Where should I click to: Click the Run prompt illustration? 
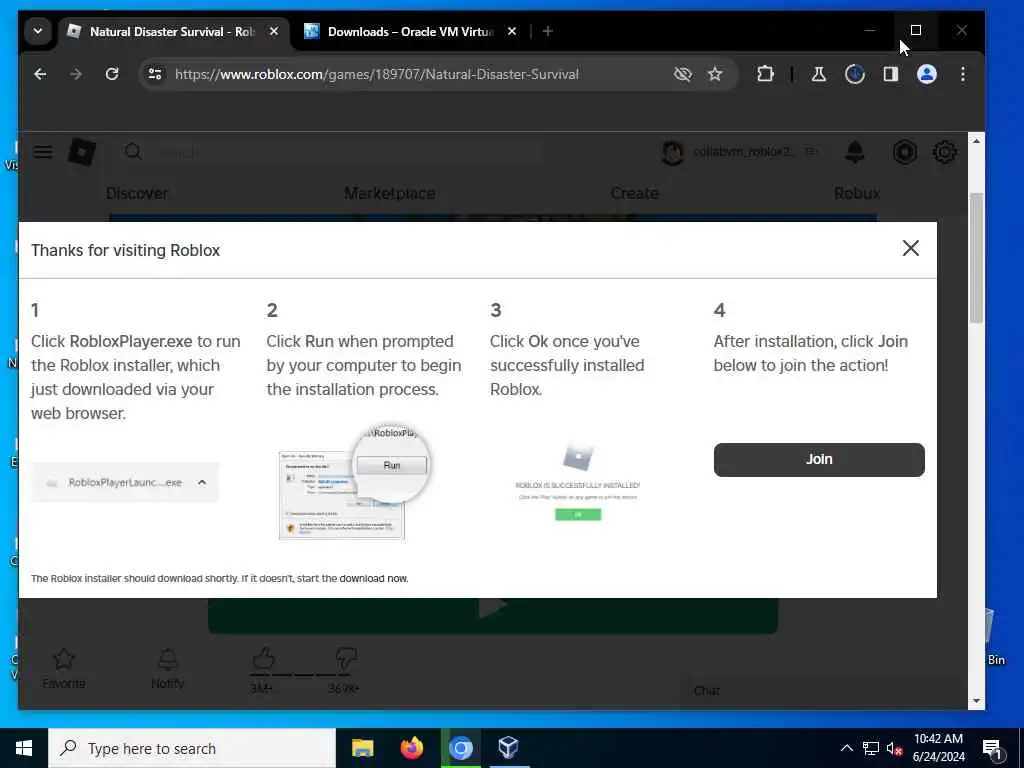click(355, 484)
